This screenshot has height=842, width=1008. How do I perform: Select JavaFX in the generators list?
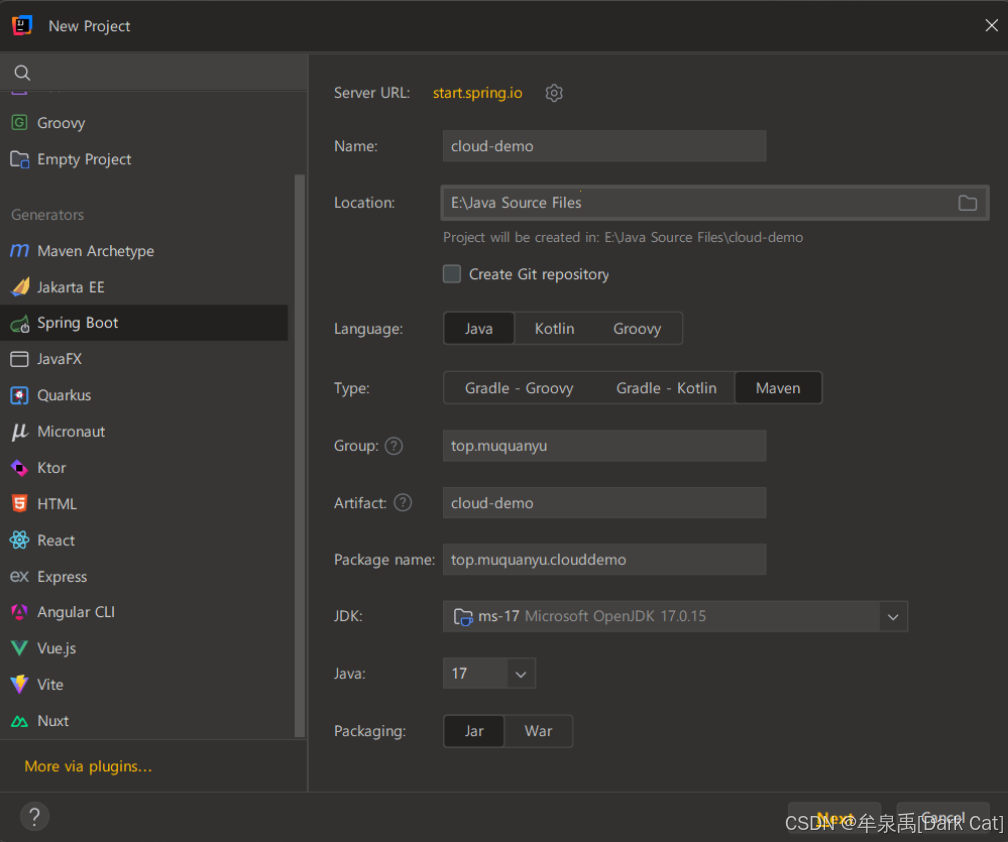point(144,359)
